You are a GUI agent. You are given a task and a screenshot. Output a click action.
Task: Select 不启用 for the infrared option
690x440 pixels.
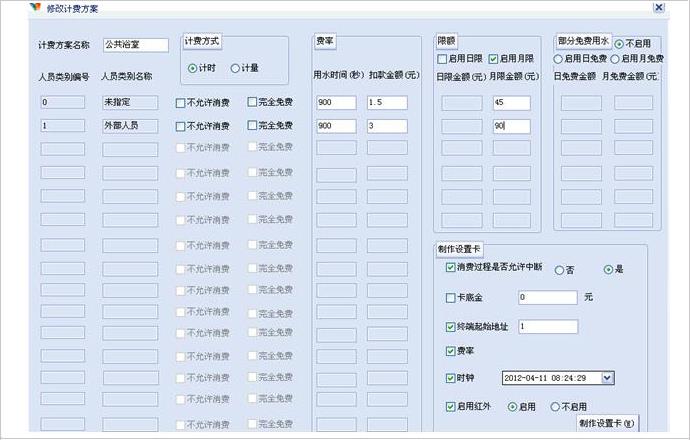point(553,407)
